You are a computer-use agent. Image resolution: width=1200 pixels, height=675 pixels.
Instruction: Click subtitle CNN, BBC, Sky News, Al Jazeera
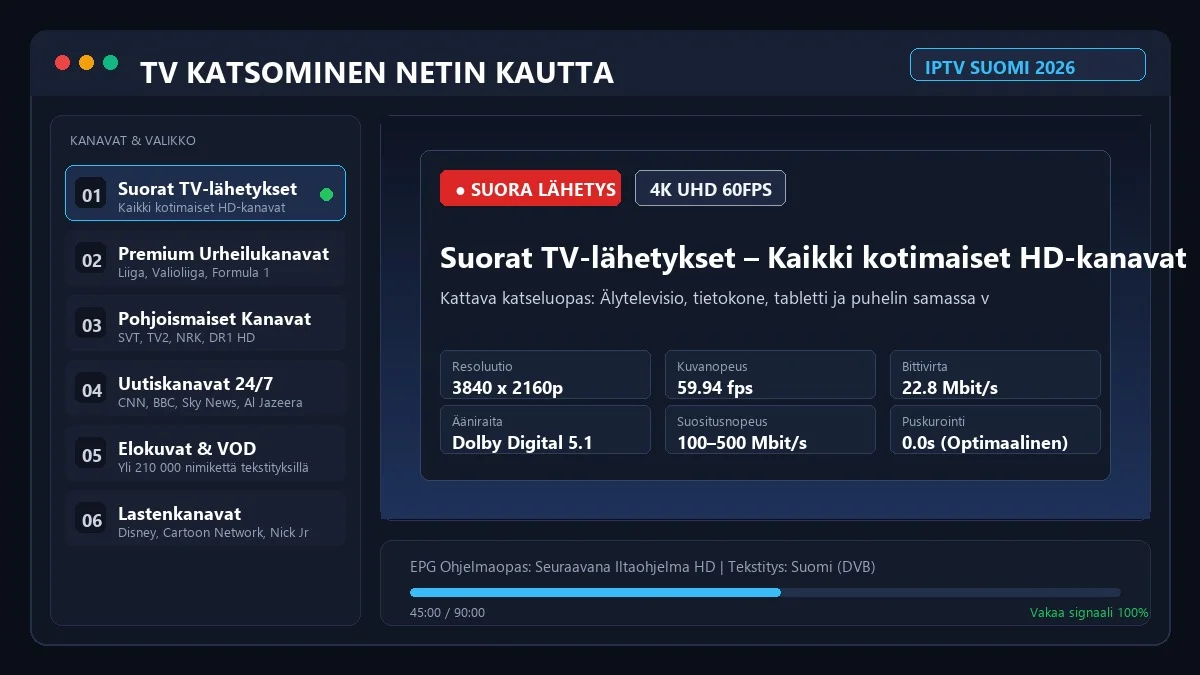(210, 403)
